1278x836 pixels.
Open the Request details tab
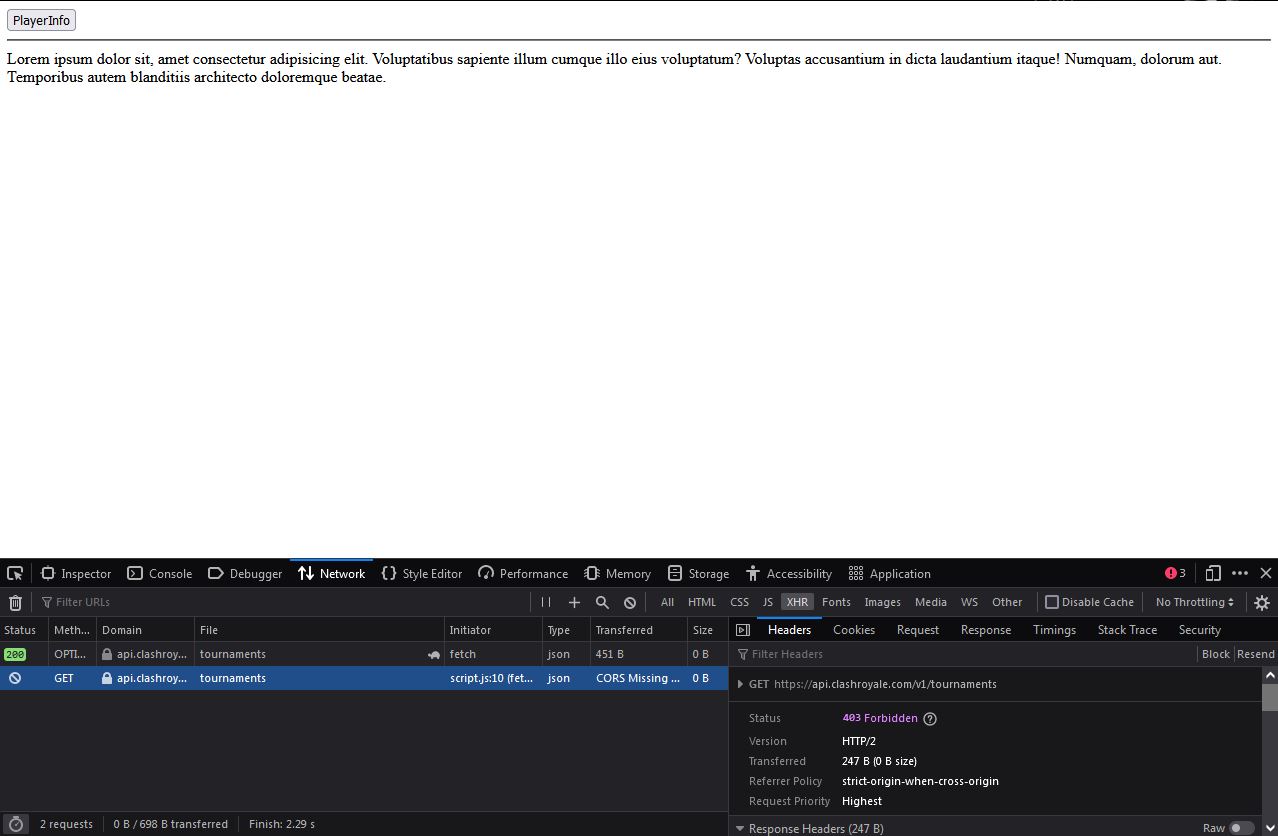pos(918,630)
